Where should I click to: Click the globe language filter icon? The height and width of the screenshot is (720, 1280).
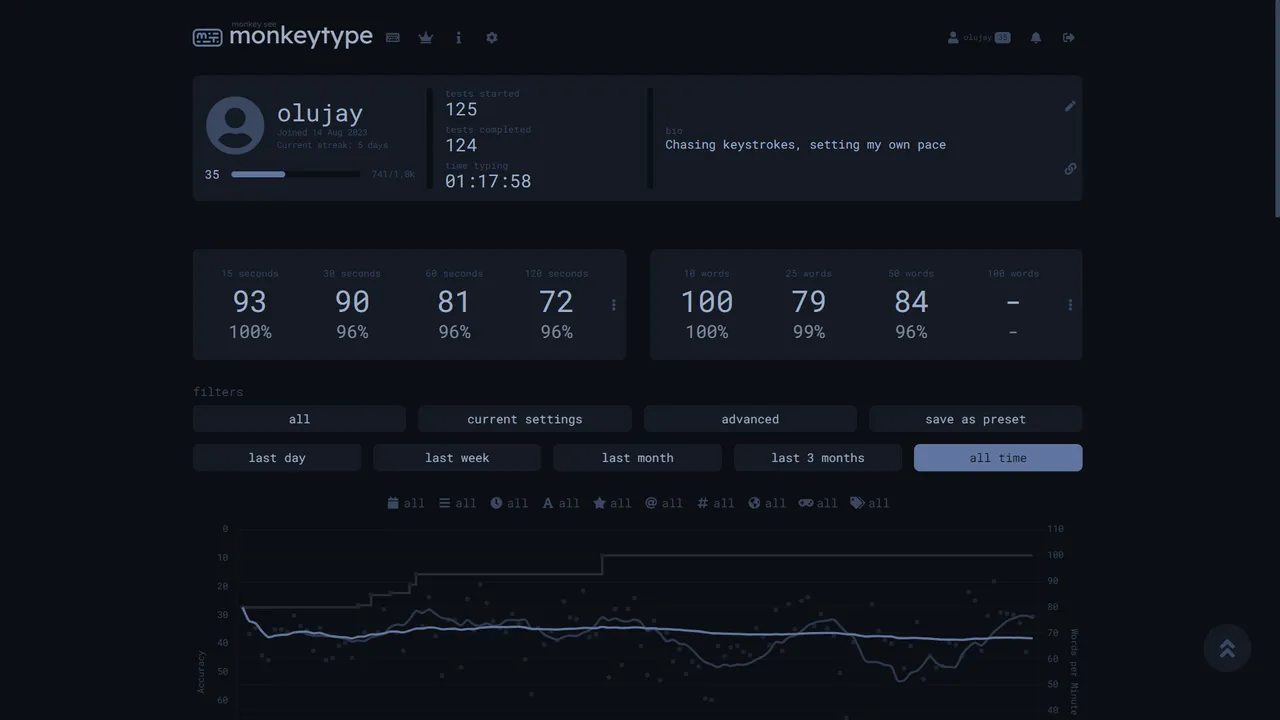tap(755, 503)
